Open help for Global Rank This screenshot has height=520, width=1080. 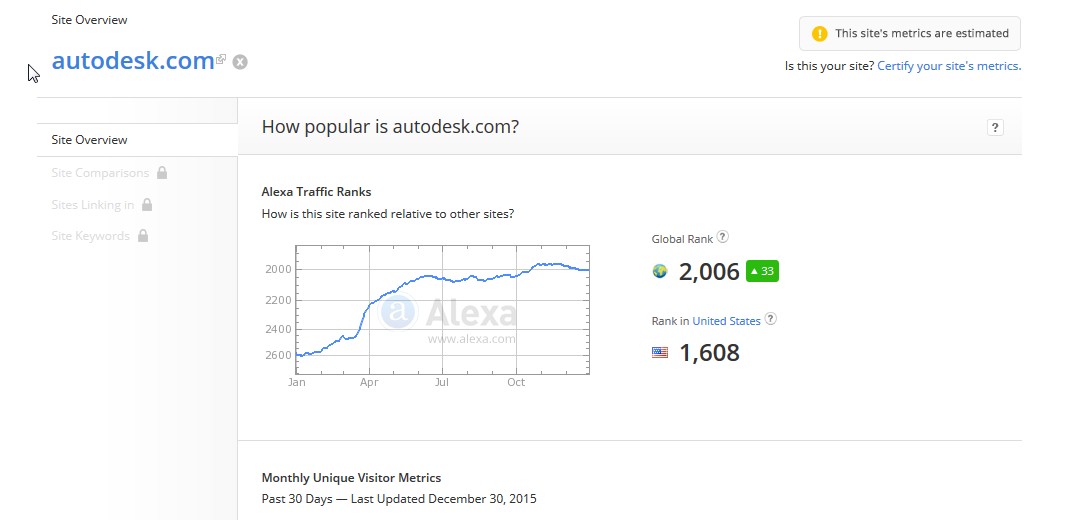click(x=723, y=238)
